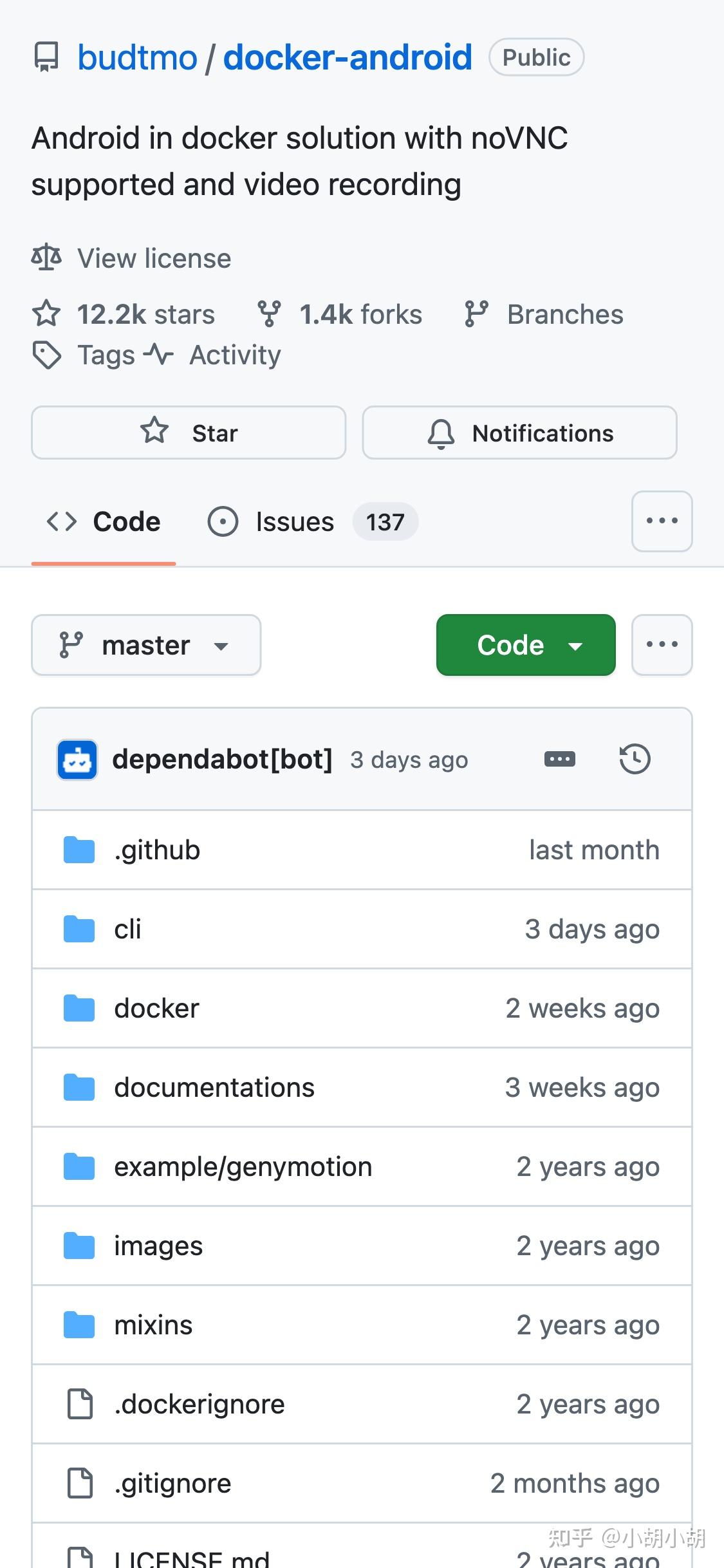Open the Tags link
This screenshot has height=1568, width=724.
point(106,355)
